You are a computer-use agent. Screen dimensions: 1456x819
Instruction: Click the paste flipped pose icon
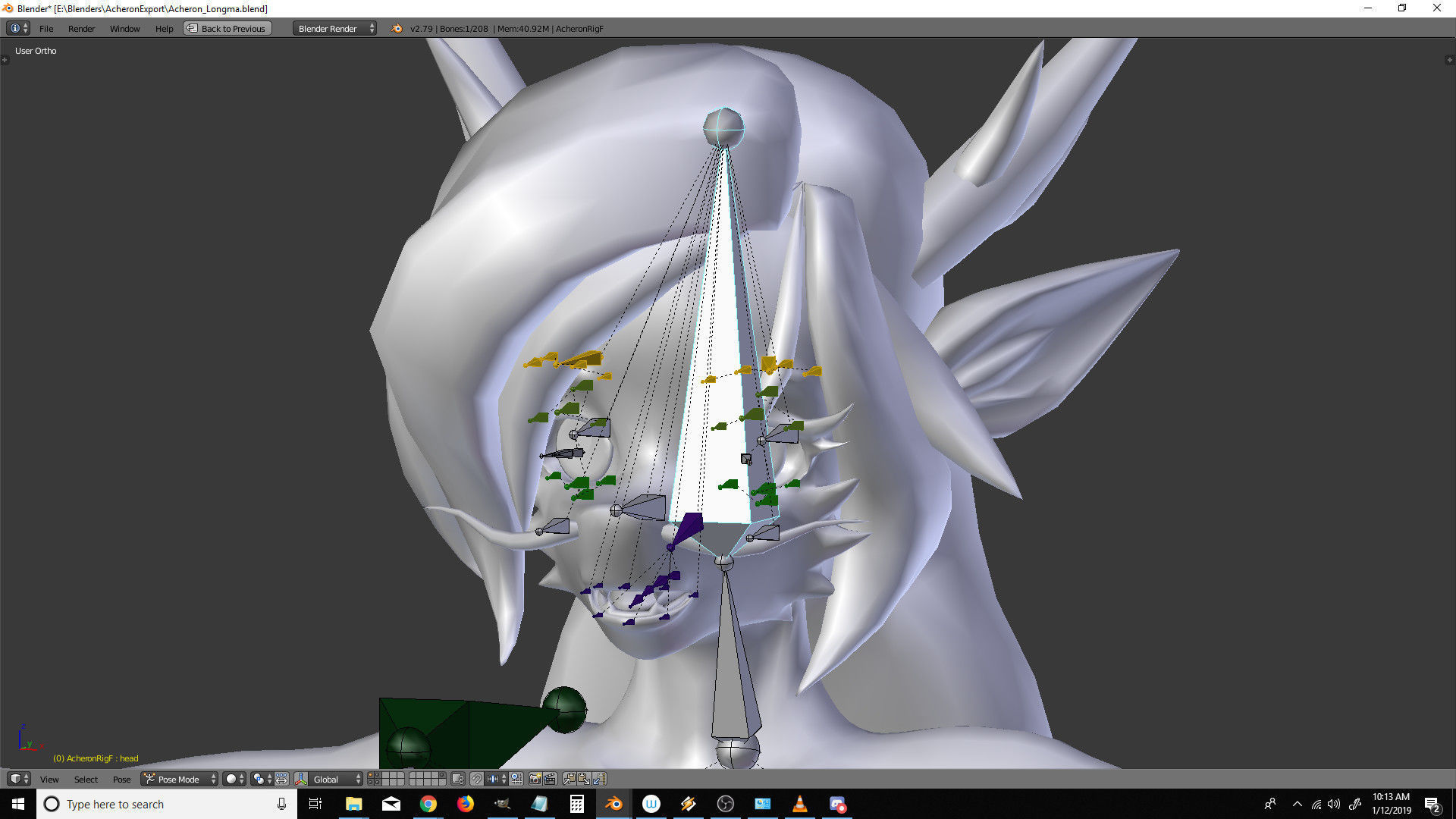click(x=599, y=779)
